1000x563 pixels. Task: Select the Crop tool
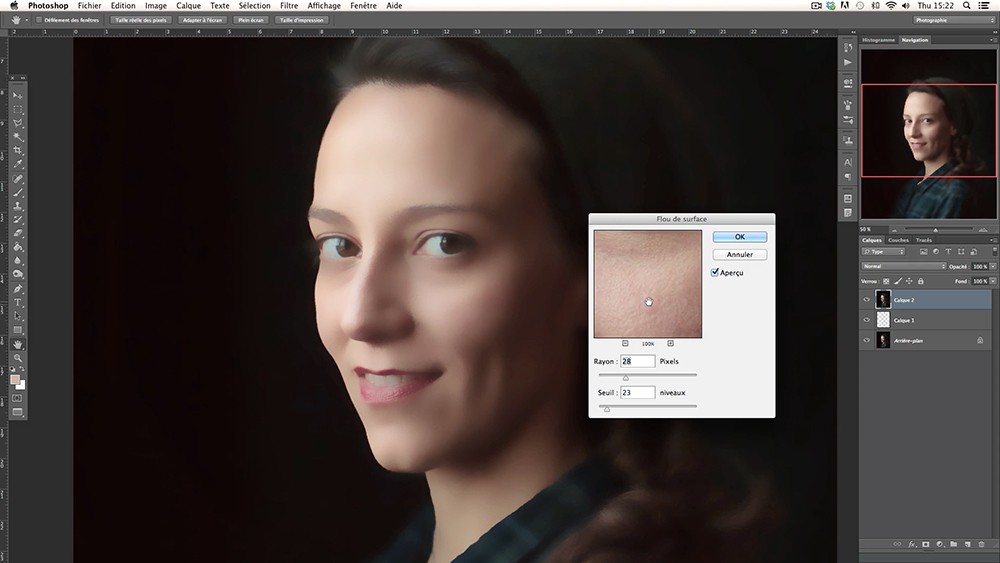click(x=18, y=150)
